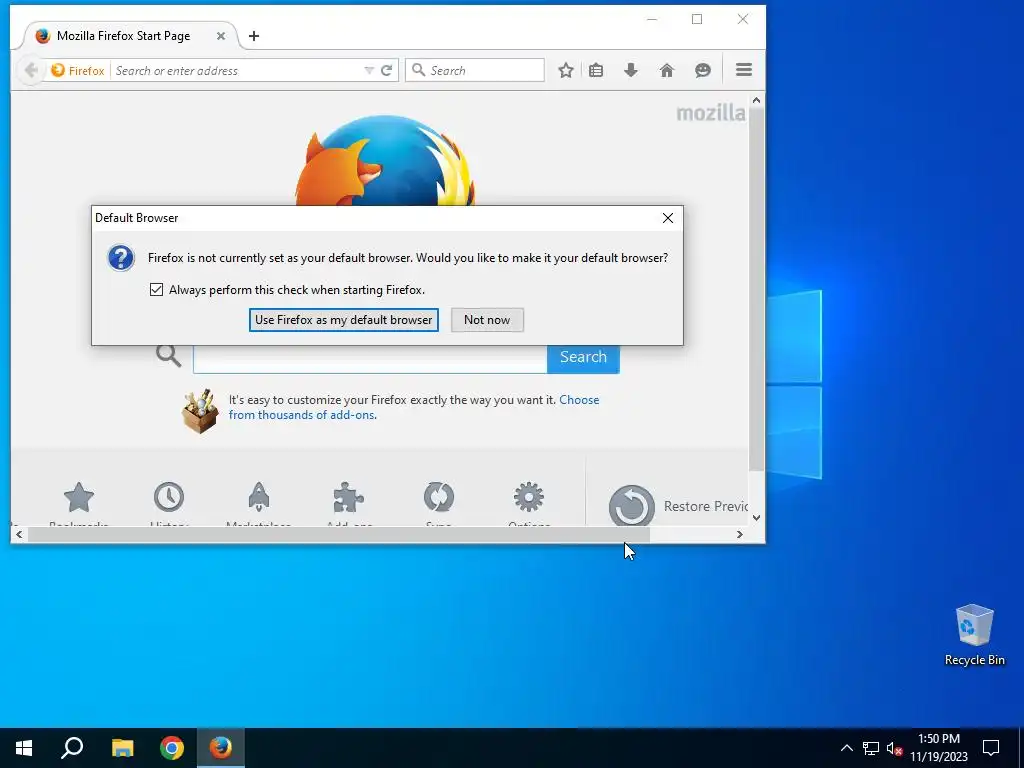Open the downloads arrow icon
This screenshot has height=768, width=1024.
(631, 71)
